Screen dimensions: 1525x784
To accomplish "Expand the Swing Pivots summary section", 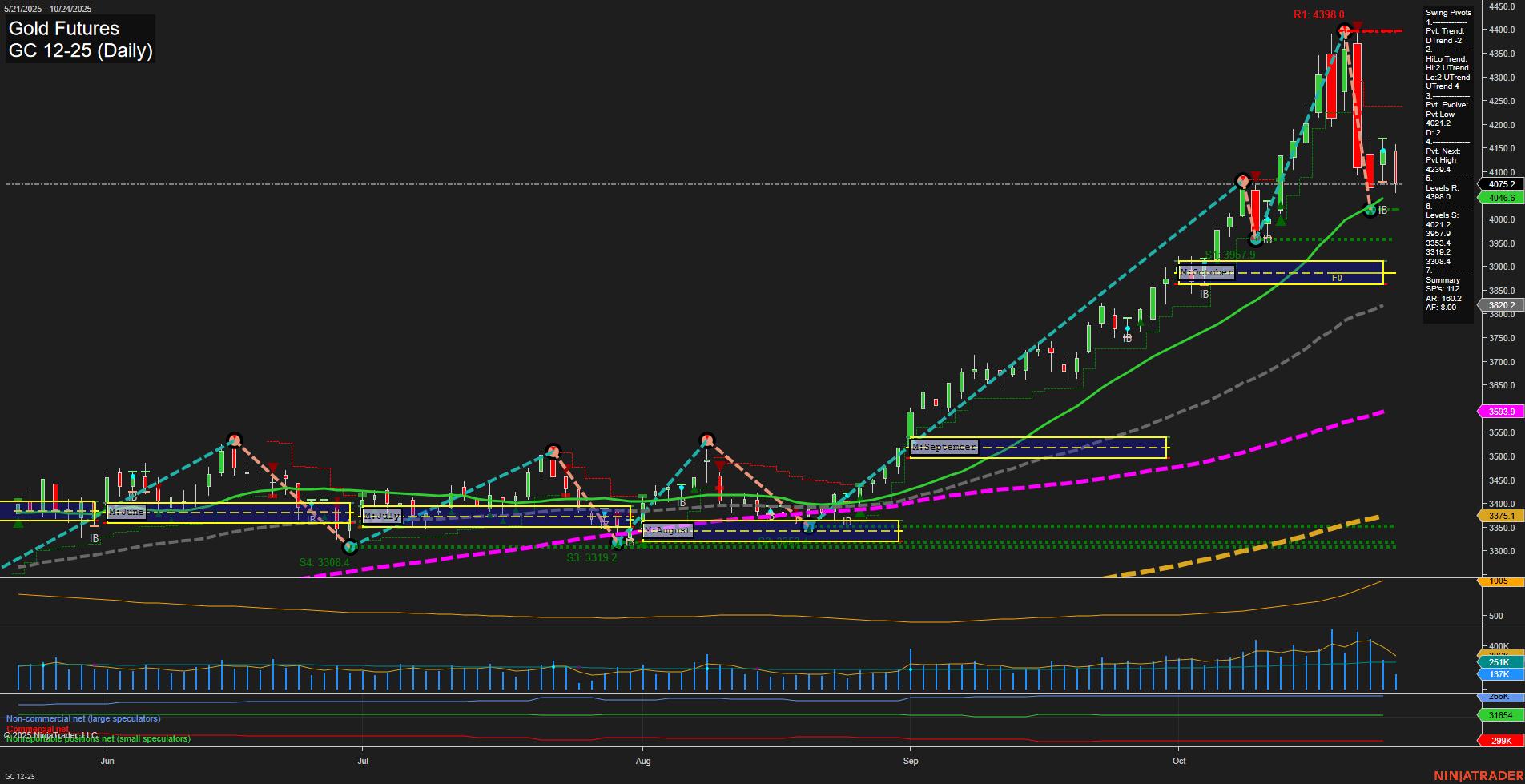I will (1447, 12).
